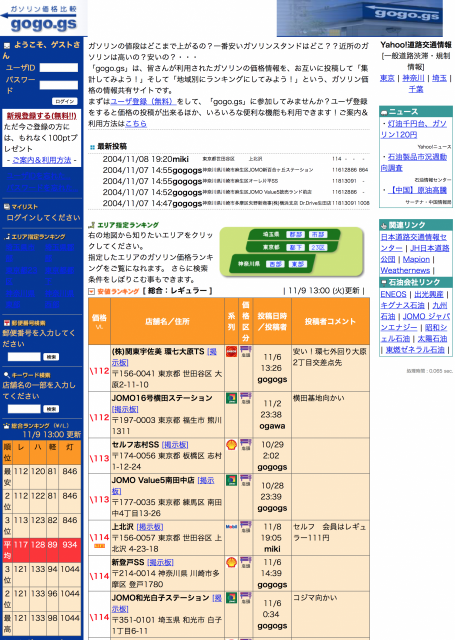Click the keyword search input box
This screenshot has width=455, height=640.
click(x=24, y=409)
